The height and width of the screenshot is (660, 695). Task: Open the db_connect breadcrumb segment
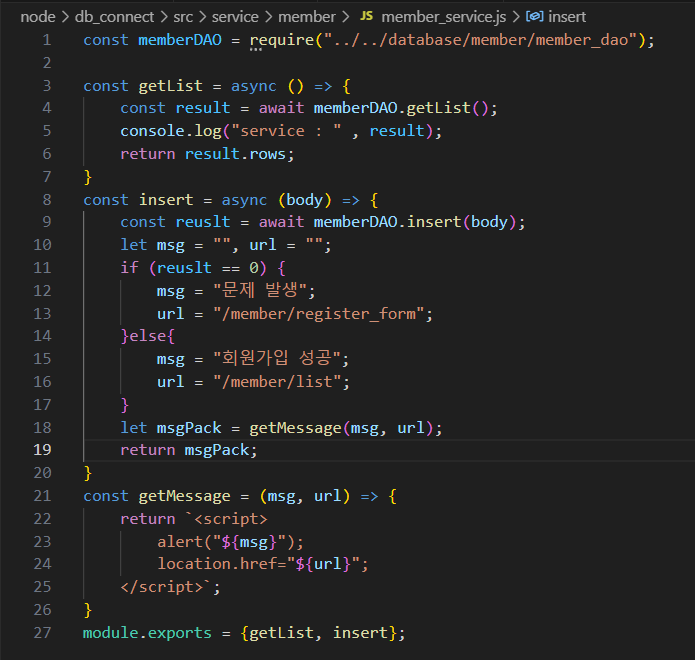(x=114, y=17)
